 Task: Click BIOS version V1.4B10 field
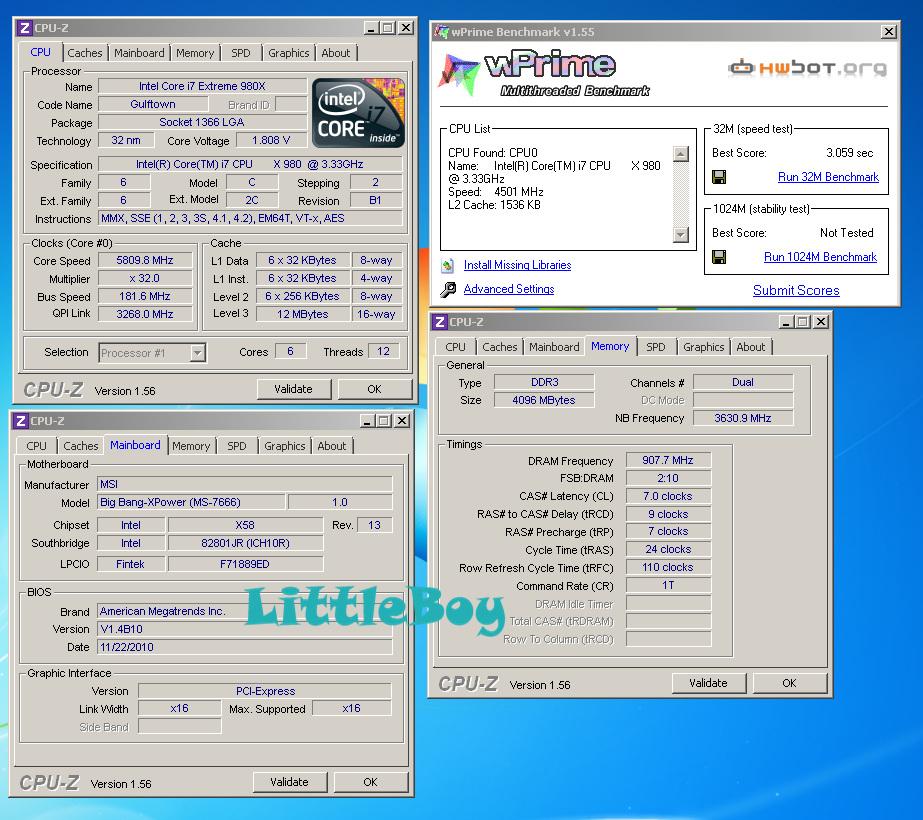point(245,630)
